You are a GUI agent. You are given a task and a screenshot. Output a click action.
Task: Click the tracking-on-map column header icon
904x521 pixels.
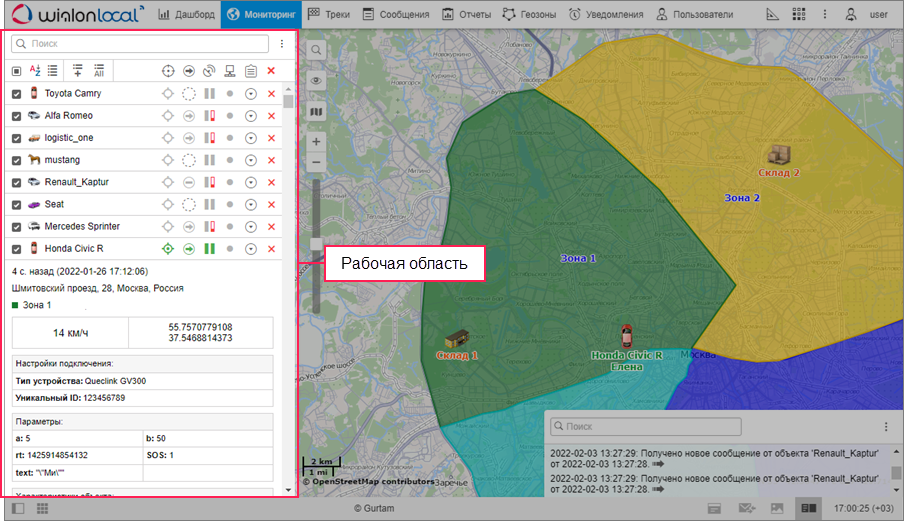(168, 71)
